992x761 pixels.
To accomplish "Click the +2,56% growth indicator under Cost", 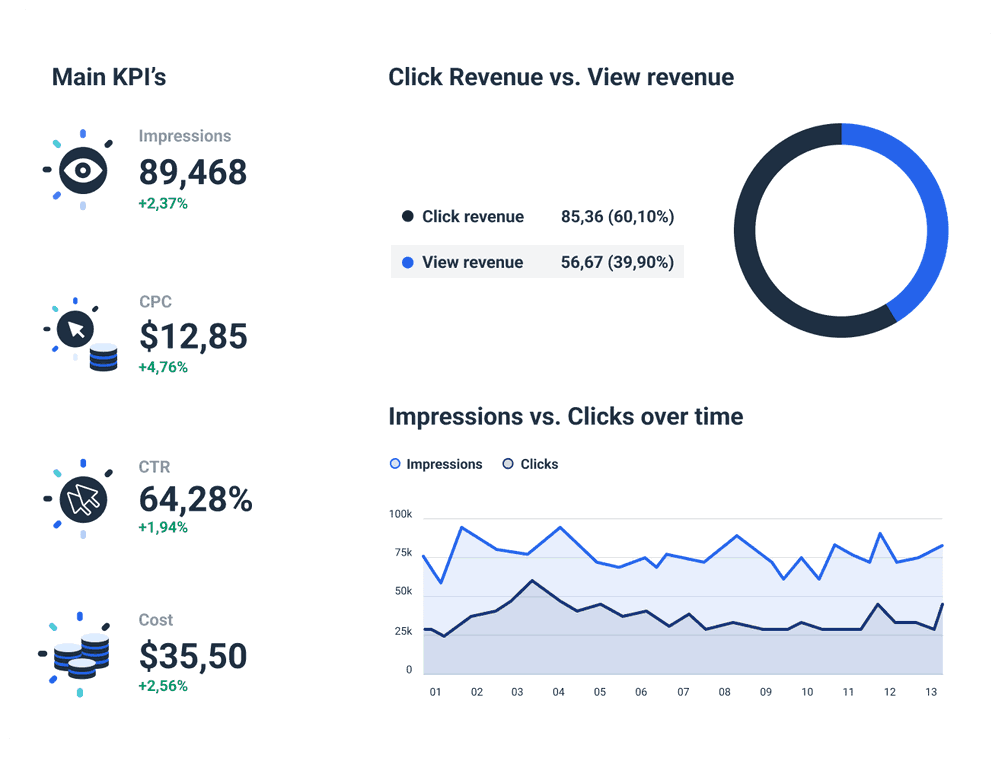I will click(x=163, y=688).
